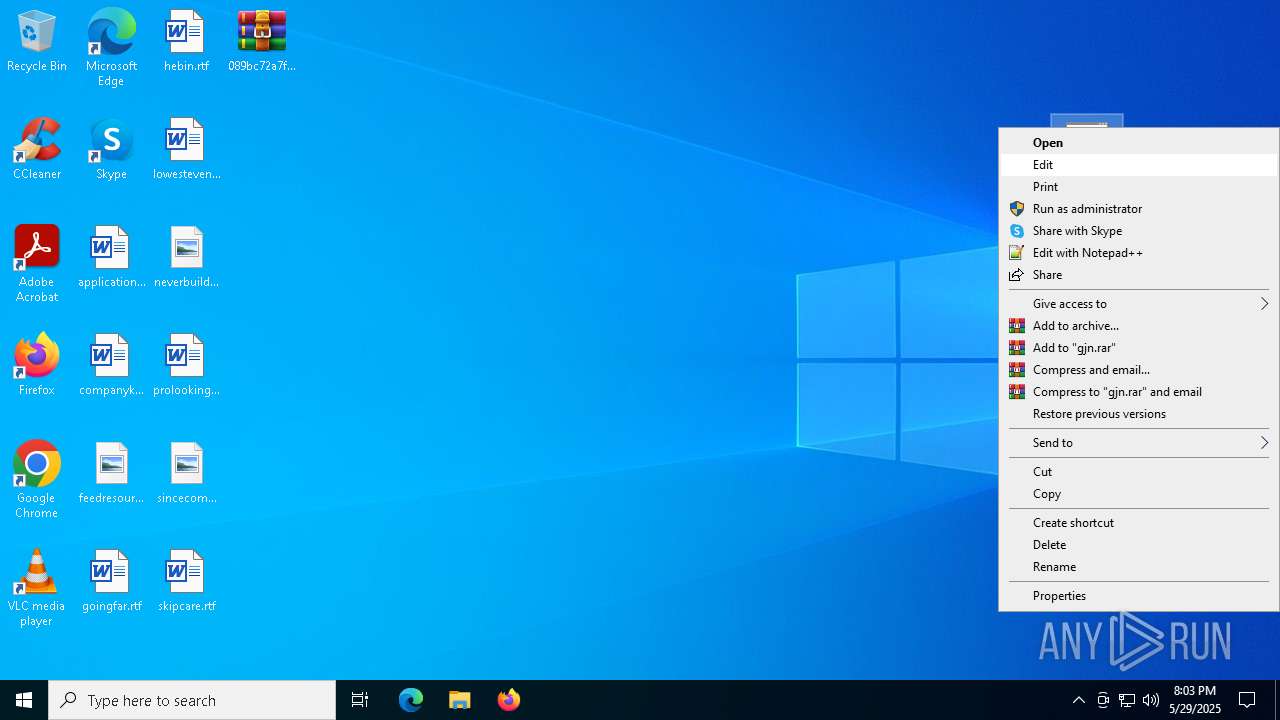This screenshot has width=1280, height=720.
Task: Show hidden system tray icons
Action: (1079, 700)
